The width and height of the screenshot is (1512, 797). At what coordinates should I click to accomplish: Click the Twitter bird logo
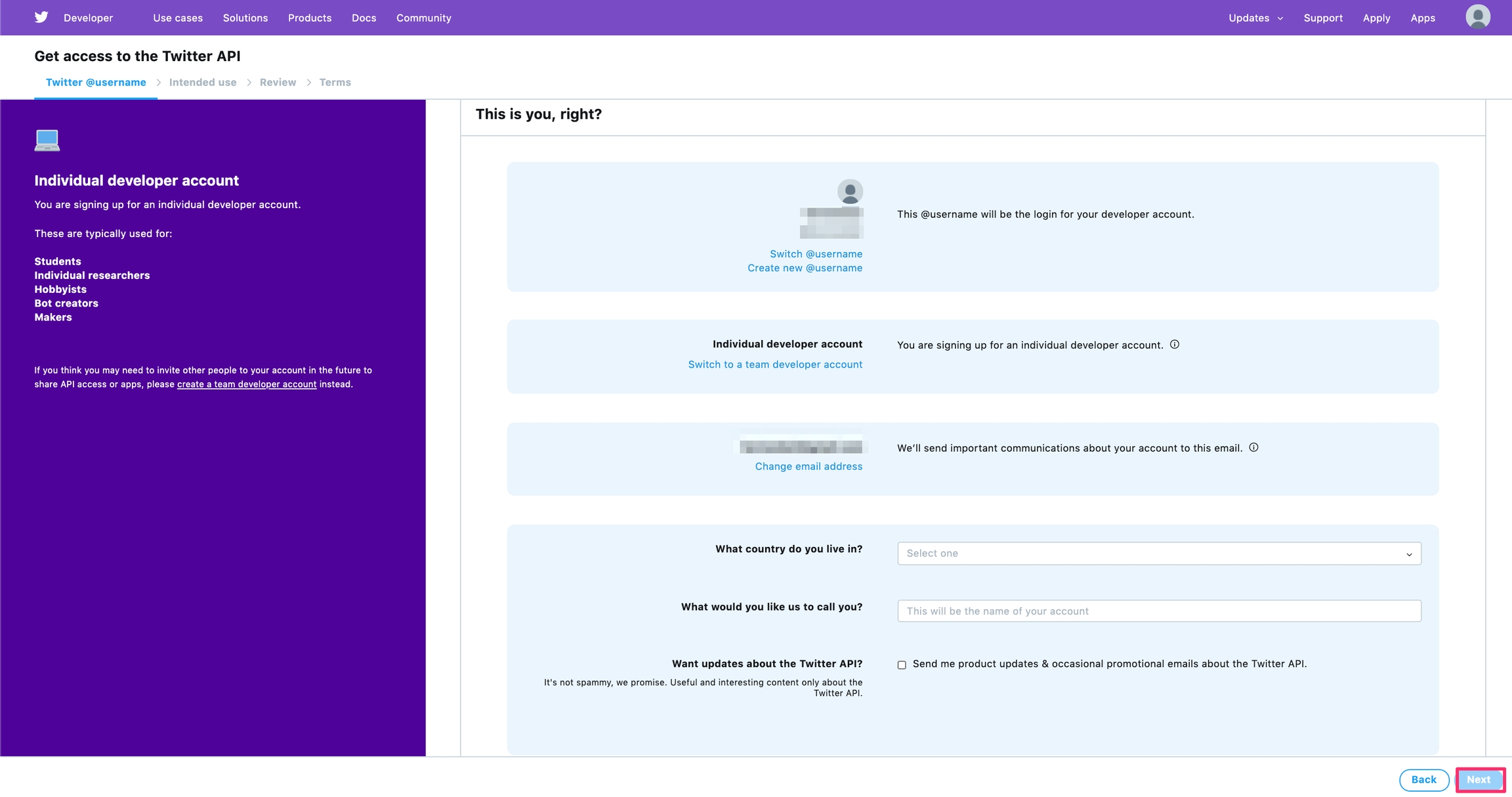coord(41,17)
